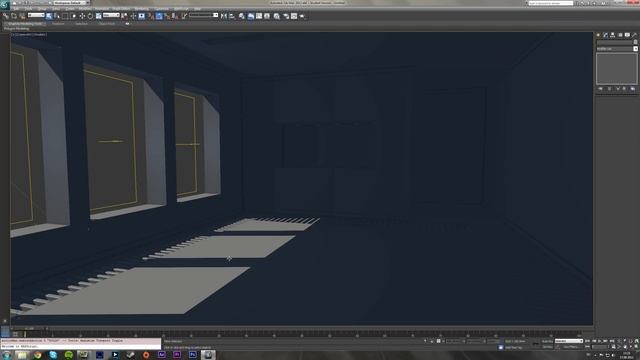Toggle the 3D Snaps button
640x360 pixels.
click(x=151, y=16)
